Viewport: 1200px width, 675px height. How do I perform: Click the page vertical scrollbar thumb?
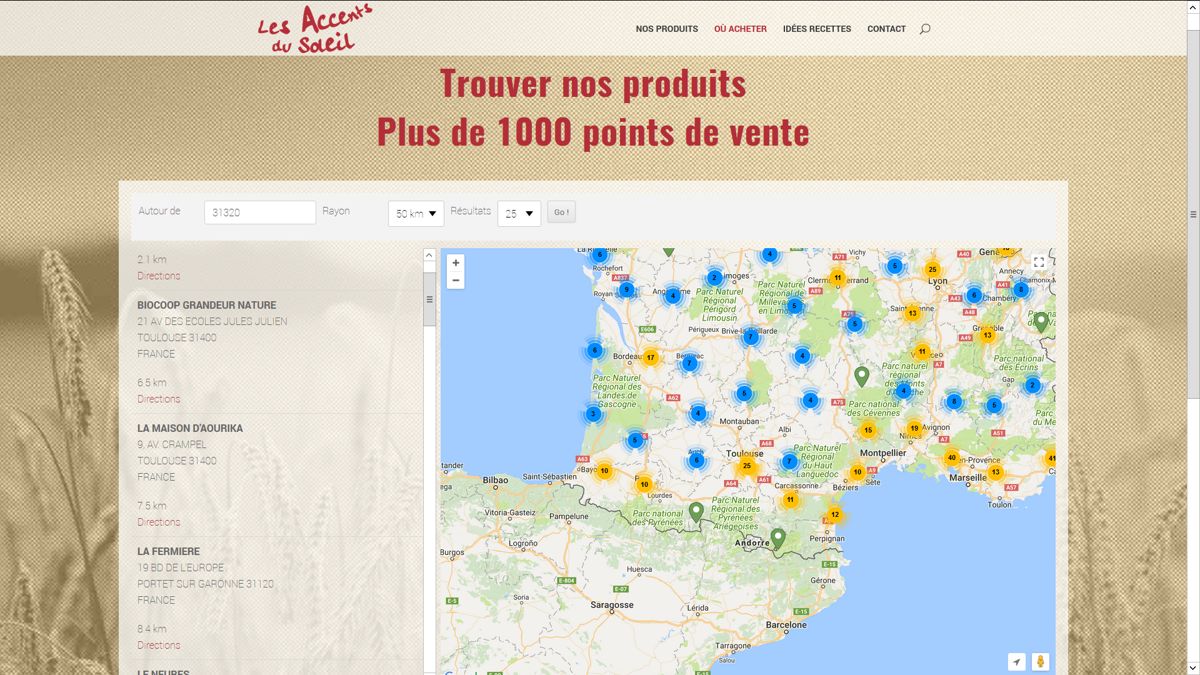[x=1193, y=214]
